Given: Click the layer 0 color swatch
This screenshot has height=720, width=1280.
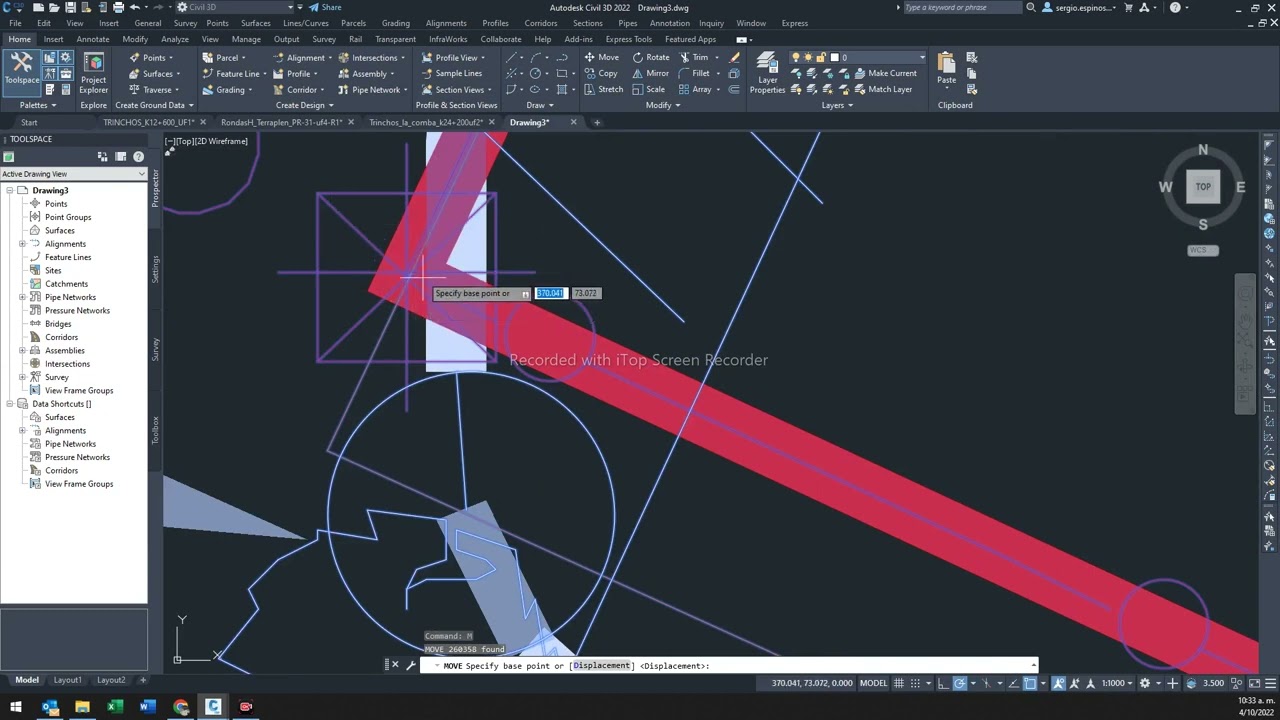Looking at the screenshot, I should click(835, 57).
